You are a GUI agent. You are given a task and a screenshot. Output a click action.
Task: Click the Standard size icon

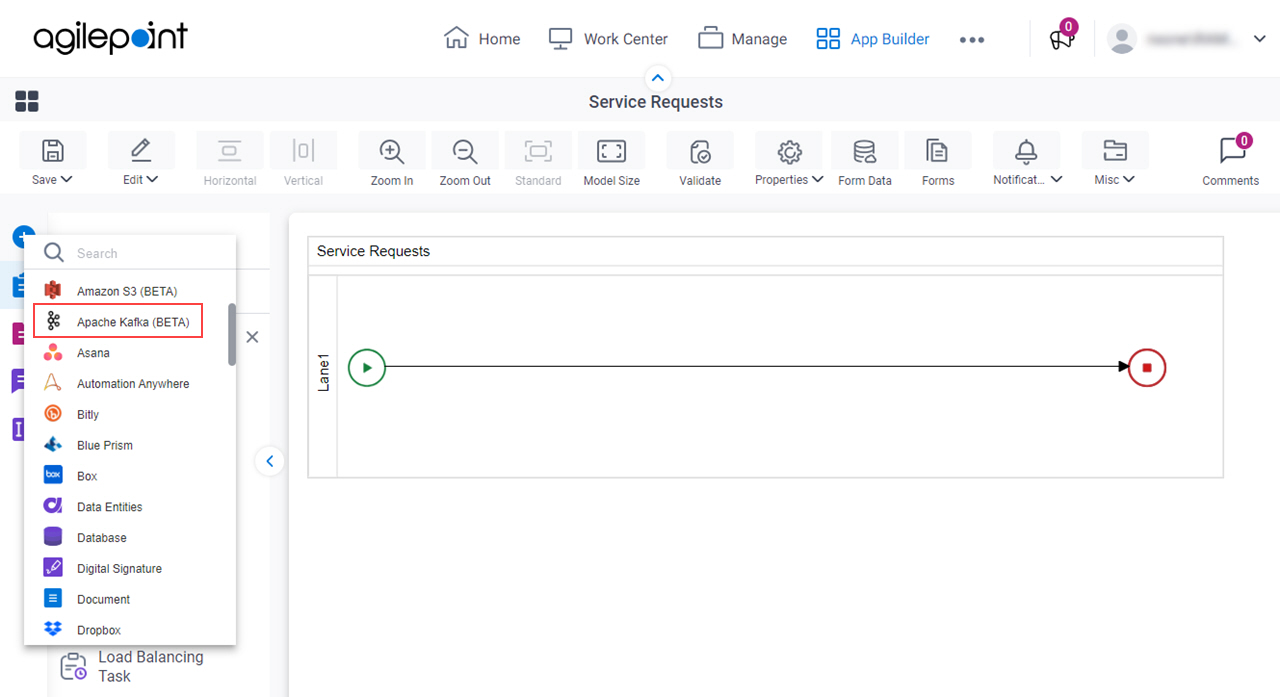[538, 151]
